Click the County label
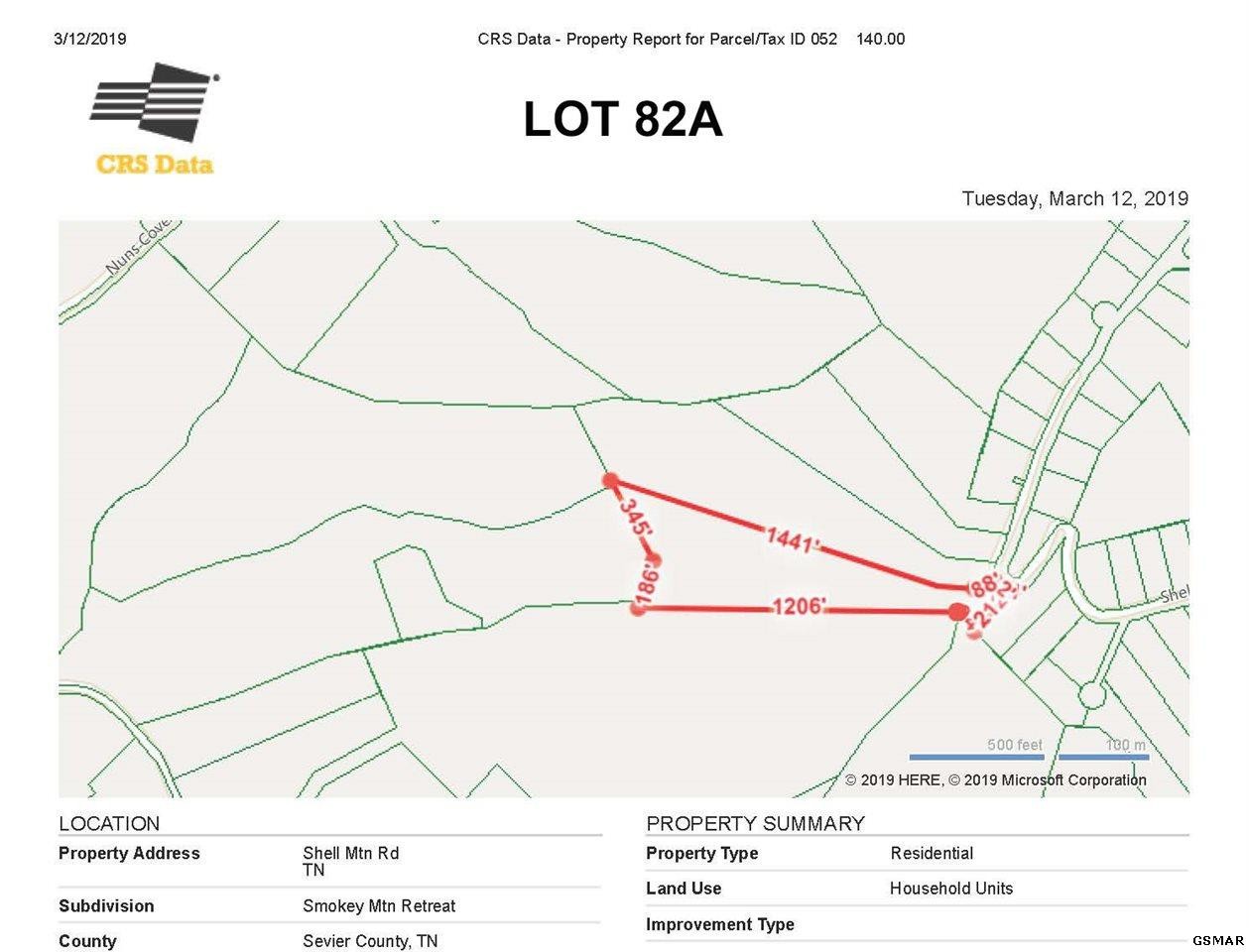The height and width of the screenshot is (952, 1249). (87, 941)
